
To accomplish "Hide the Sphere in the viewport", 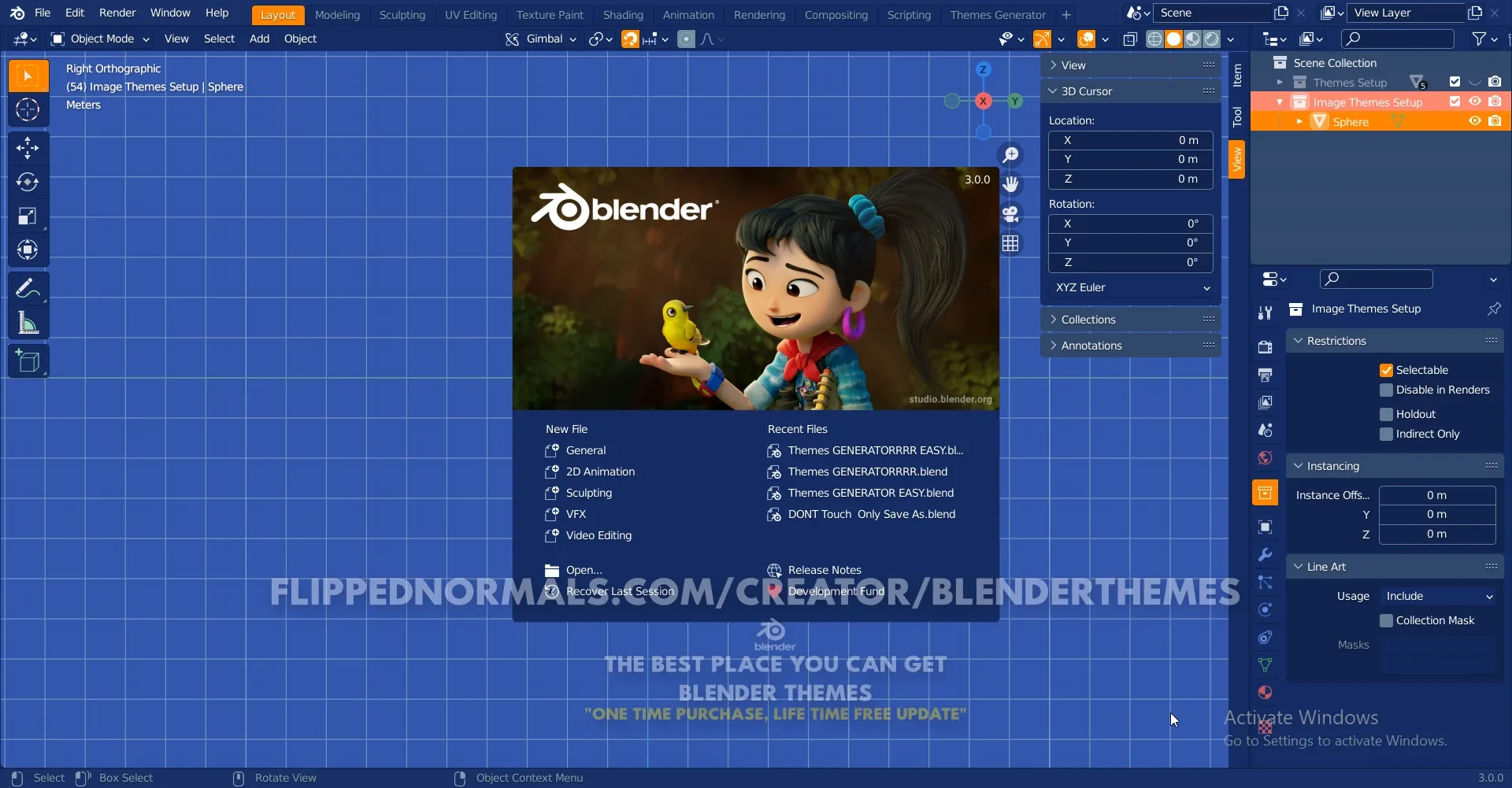I will 1474,121.
